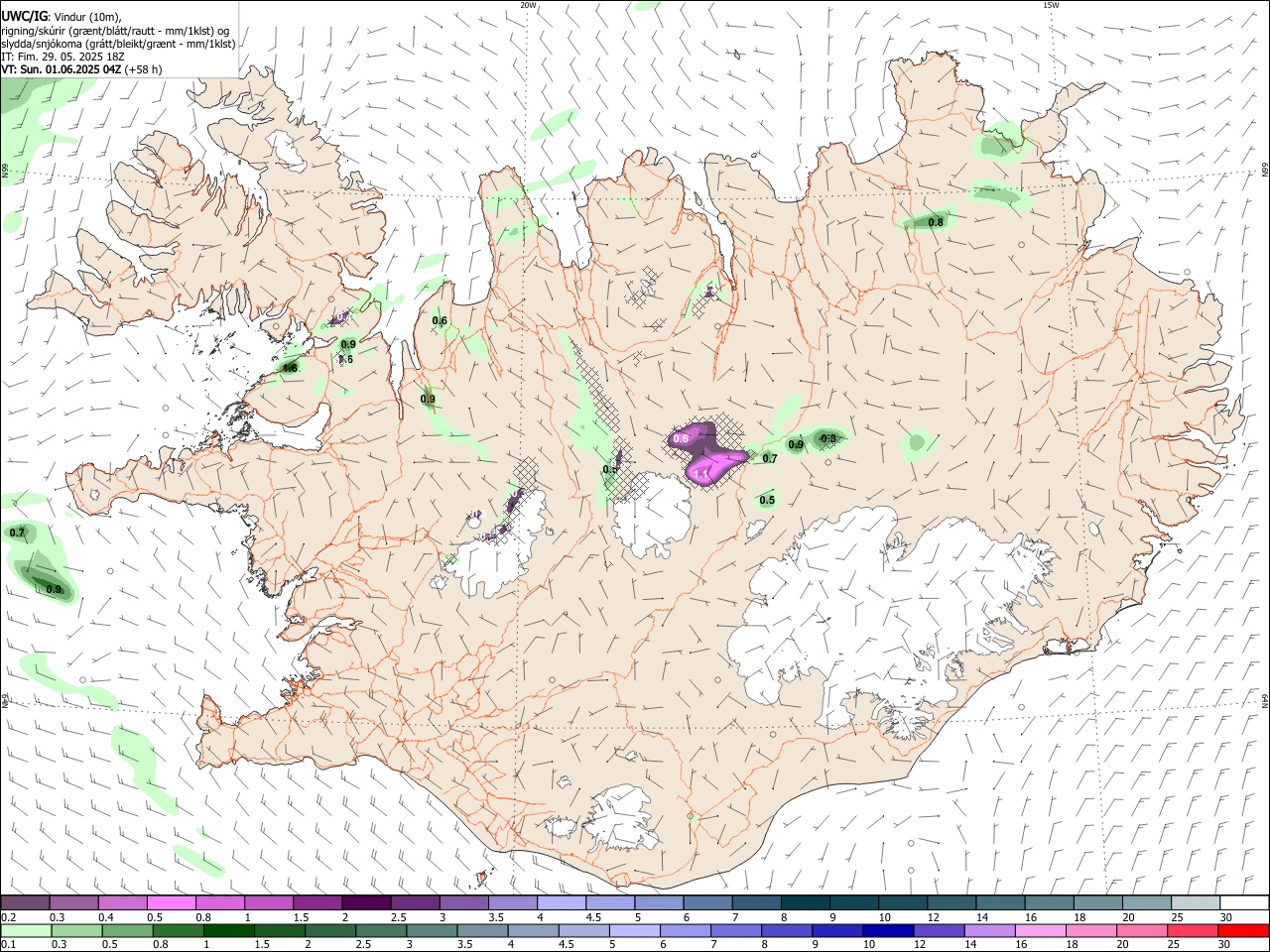1270x952 pixels.
Task: Pick the pale green 0.1 swatch in bottom legend row
Action: (26, 930)
